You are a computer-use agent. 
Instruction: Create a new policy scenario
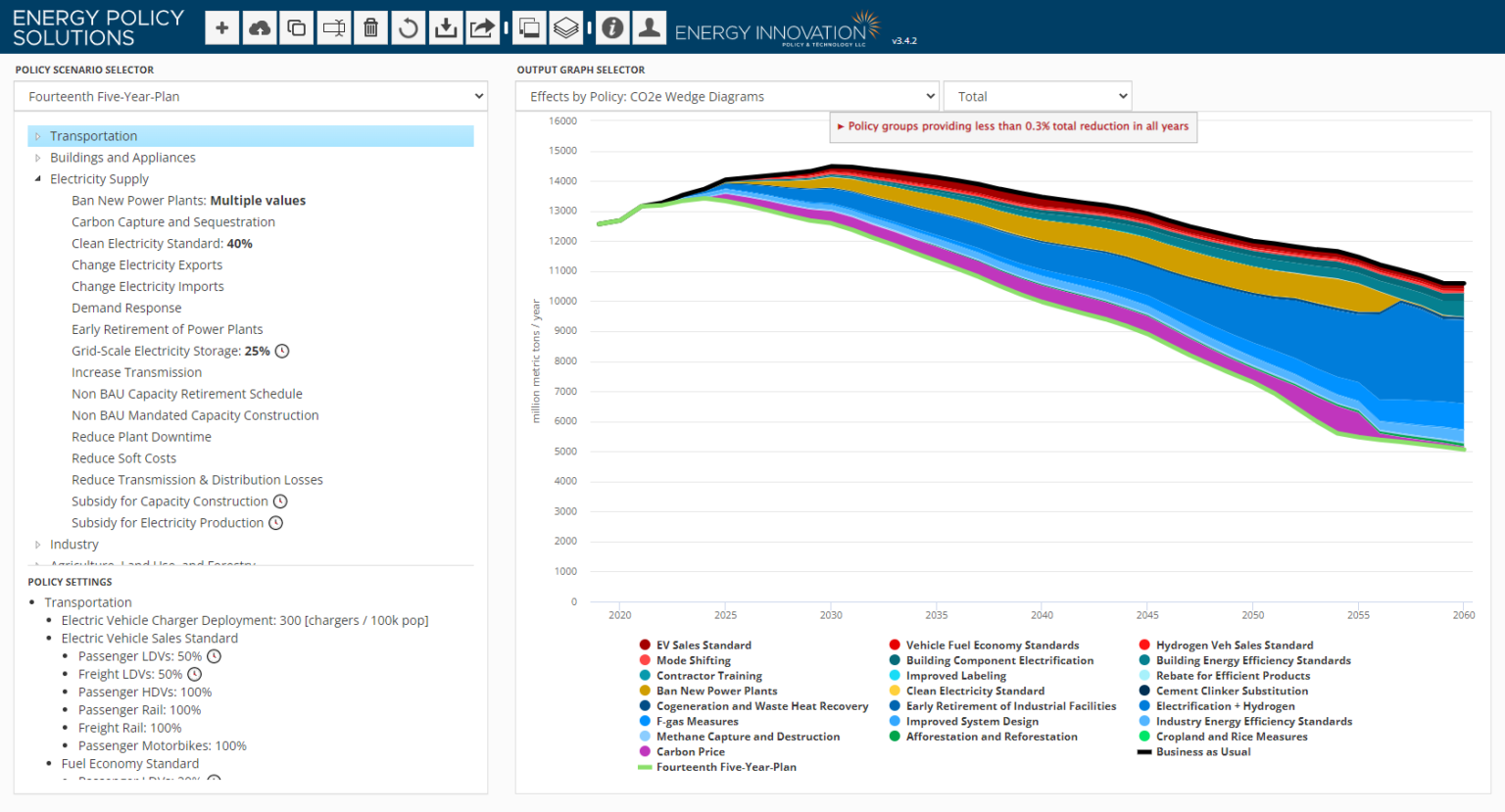pos(221,26)
